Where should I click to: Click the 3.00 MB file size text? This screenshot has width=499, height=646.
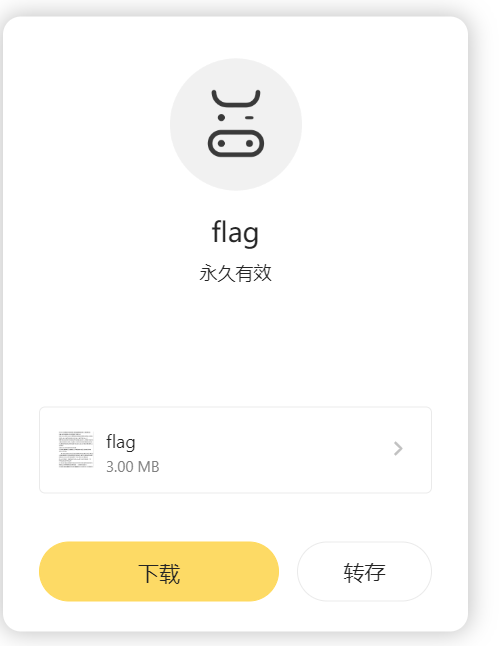[x=133, y=467]
